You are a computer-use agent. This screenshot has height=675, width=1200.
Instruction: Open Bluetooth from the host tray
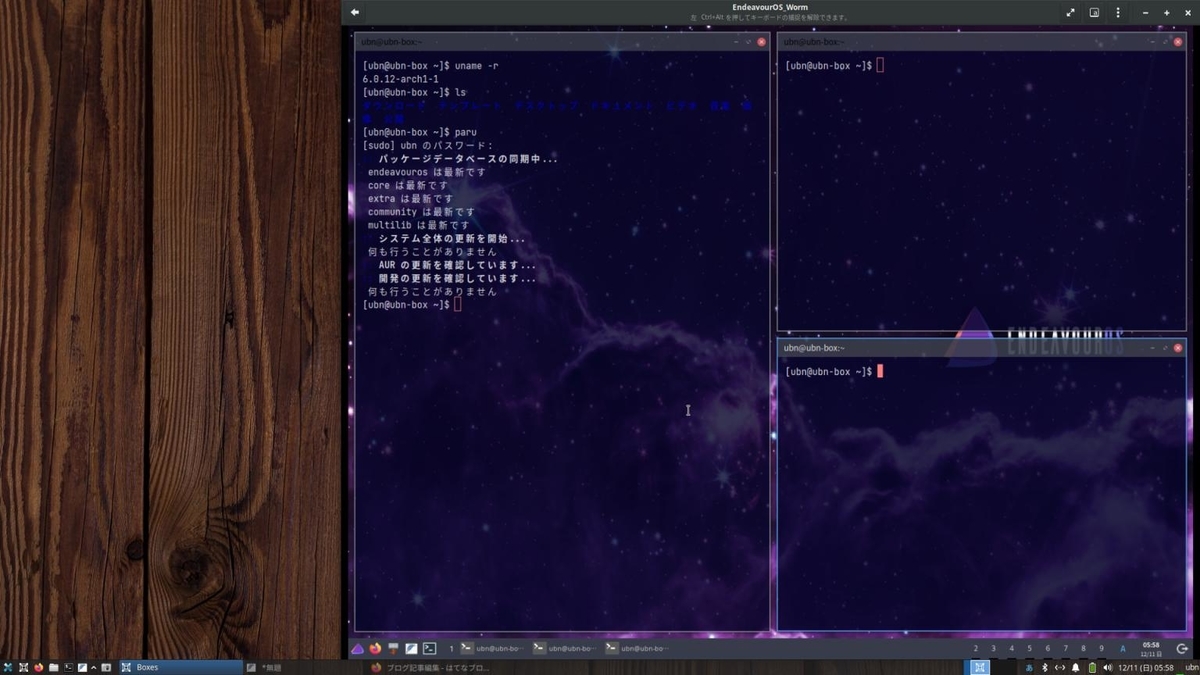[x=1045, y=667]
